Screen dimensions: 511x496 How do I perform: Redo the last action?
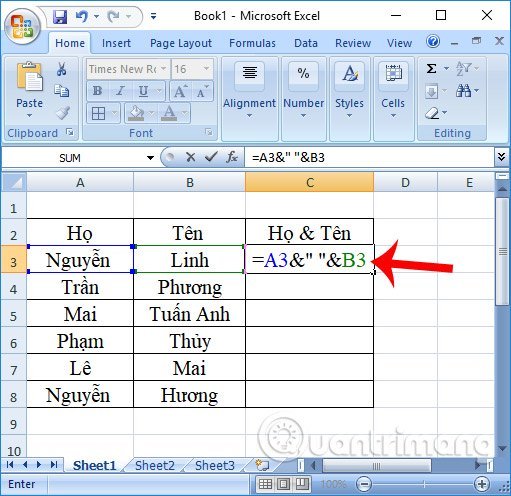(x=113, y=16)
